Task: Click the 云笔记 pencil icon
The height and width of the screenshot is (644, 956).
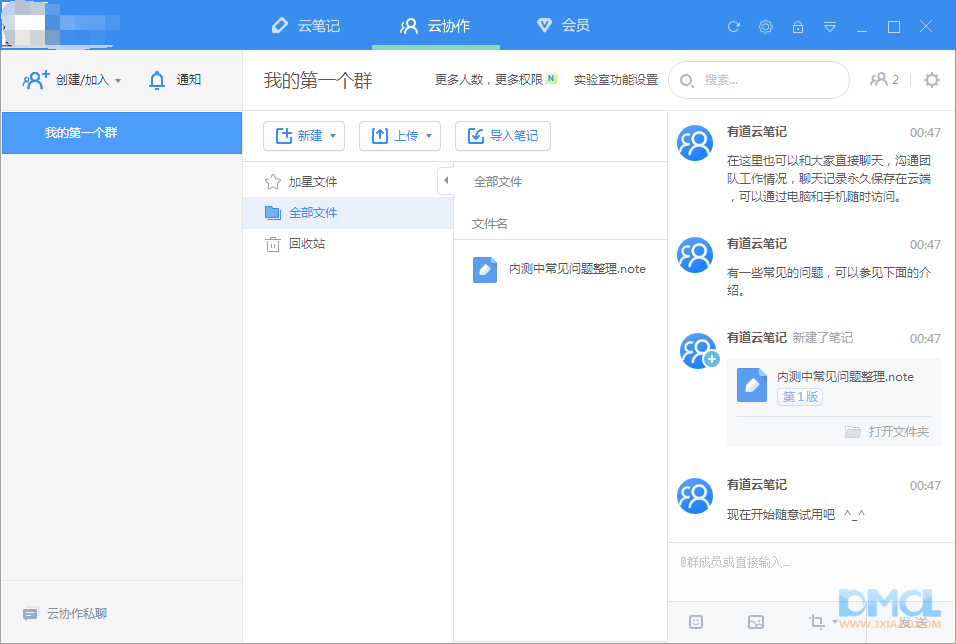Action: tap(279, 26)
